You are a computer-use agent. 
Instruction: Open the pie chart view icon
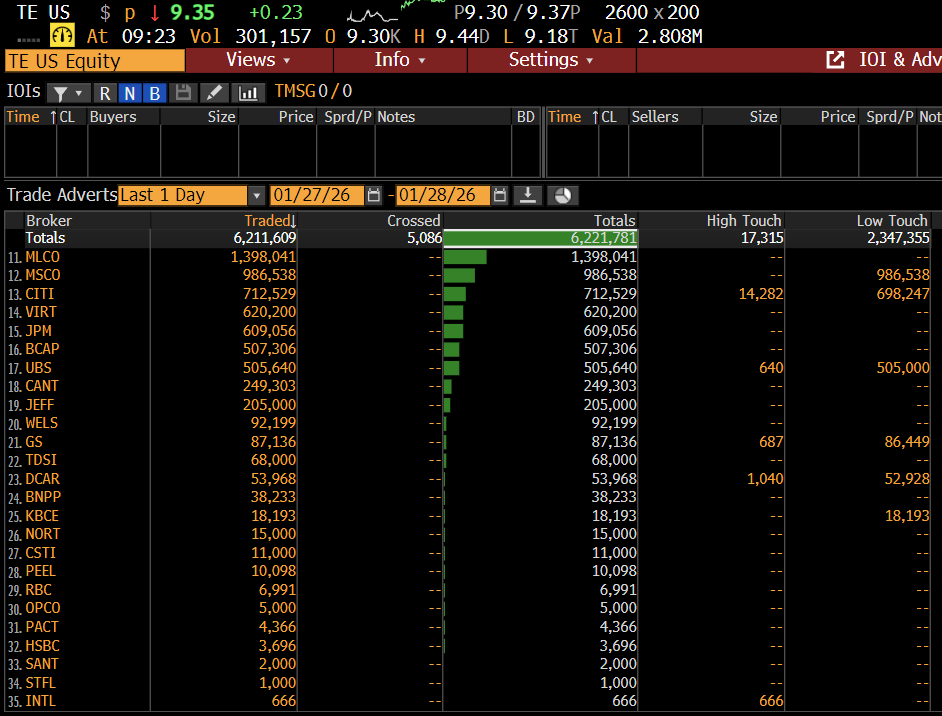562,195
